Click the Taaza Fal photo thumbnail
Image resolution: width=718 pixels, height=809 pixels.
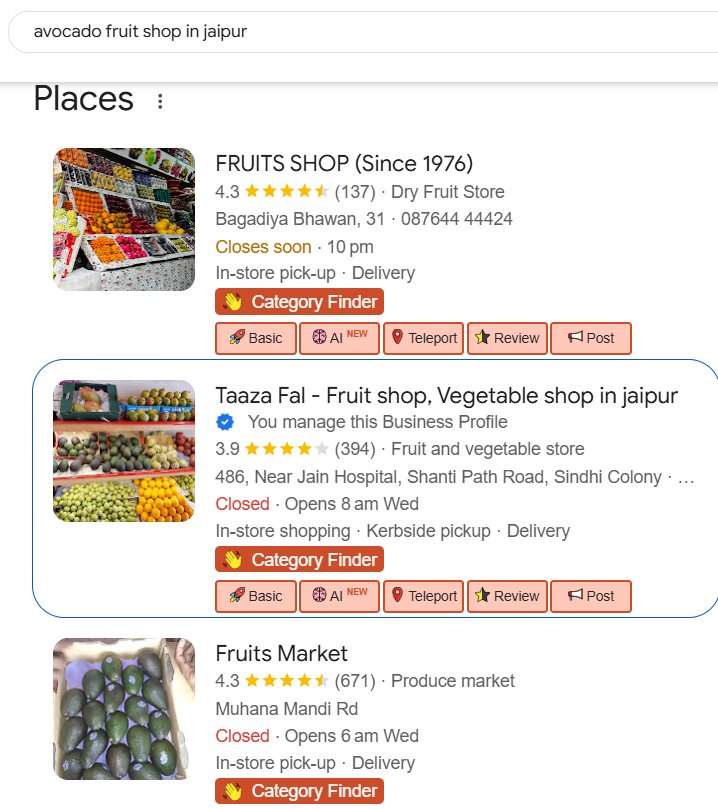coord(124,451)
